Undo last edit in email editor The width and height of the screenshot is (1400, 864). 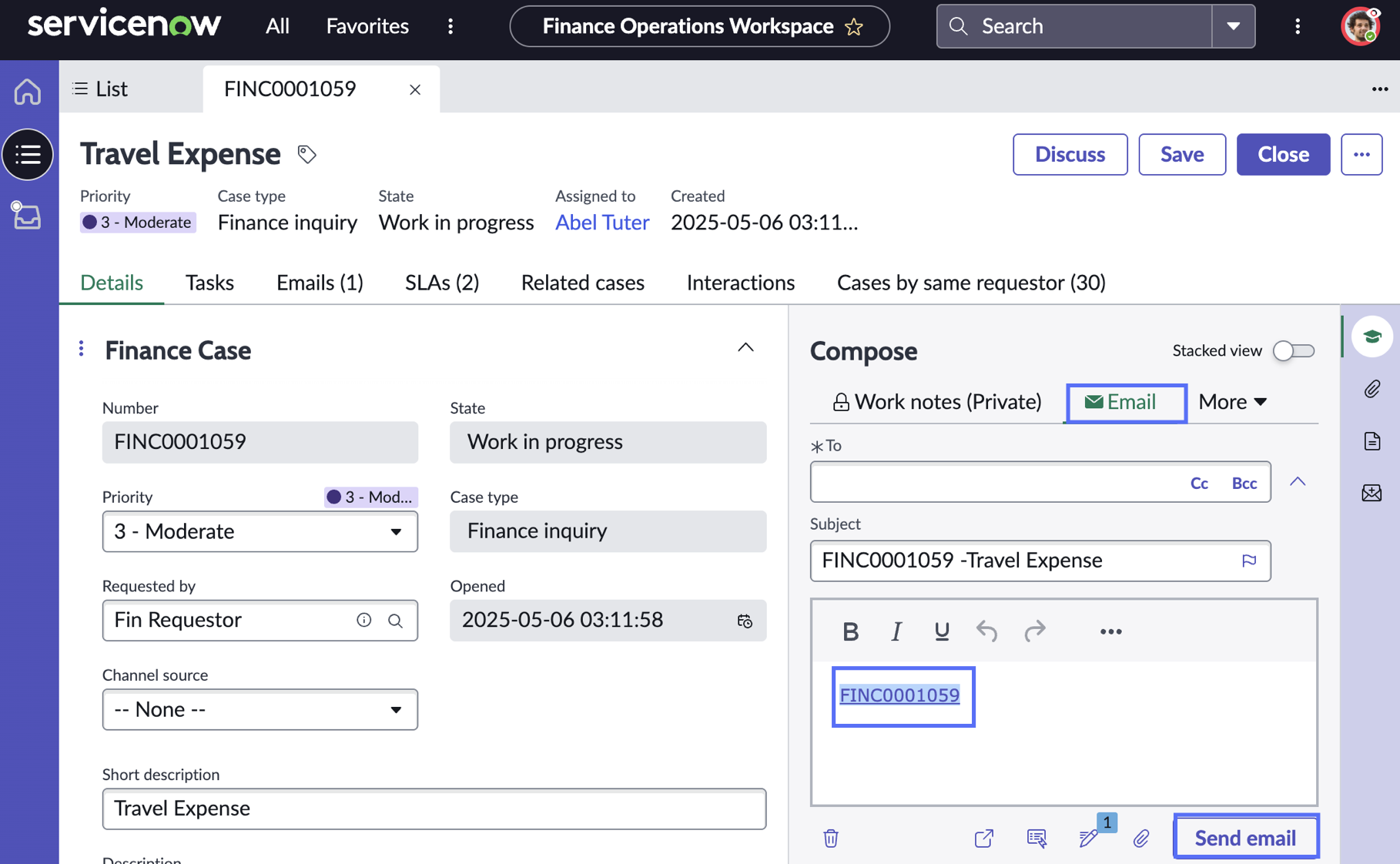click(986, 631)
